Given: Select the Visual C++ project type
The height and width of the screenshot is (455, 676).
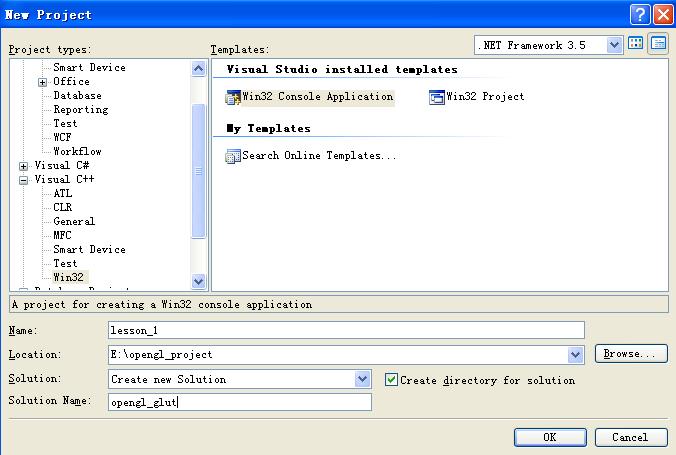Looking at the screenshot, I should [x=64, y=179].
